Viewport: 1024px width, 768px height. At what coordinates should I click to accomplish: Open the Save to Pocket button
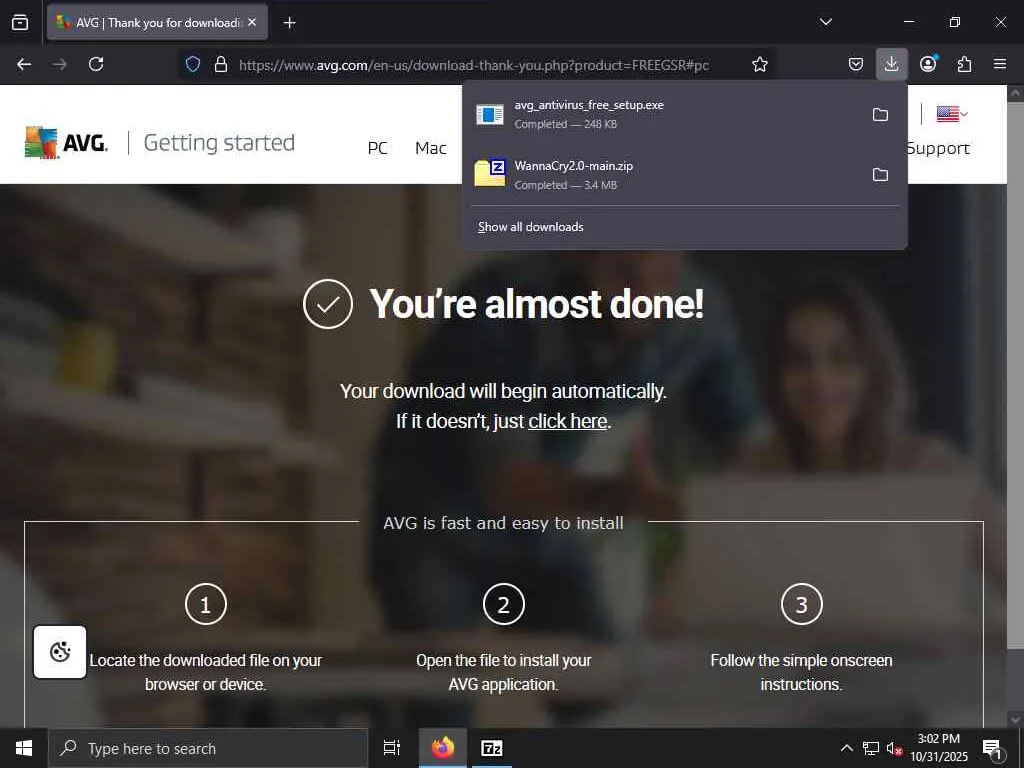point(856,64)
